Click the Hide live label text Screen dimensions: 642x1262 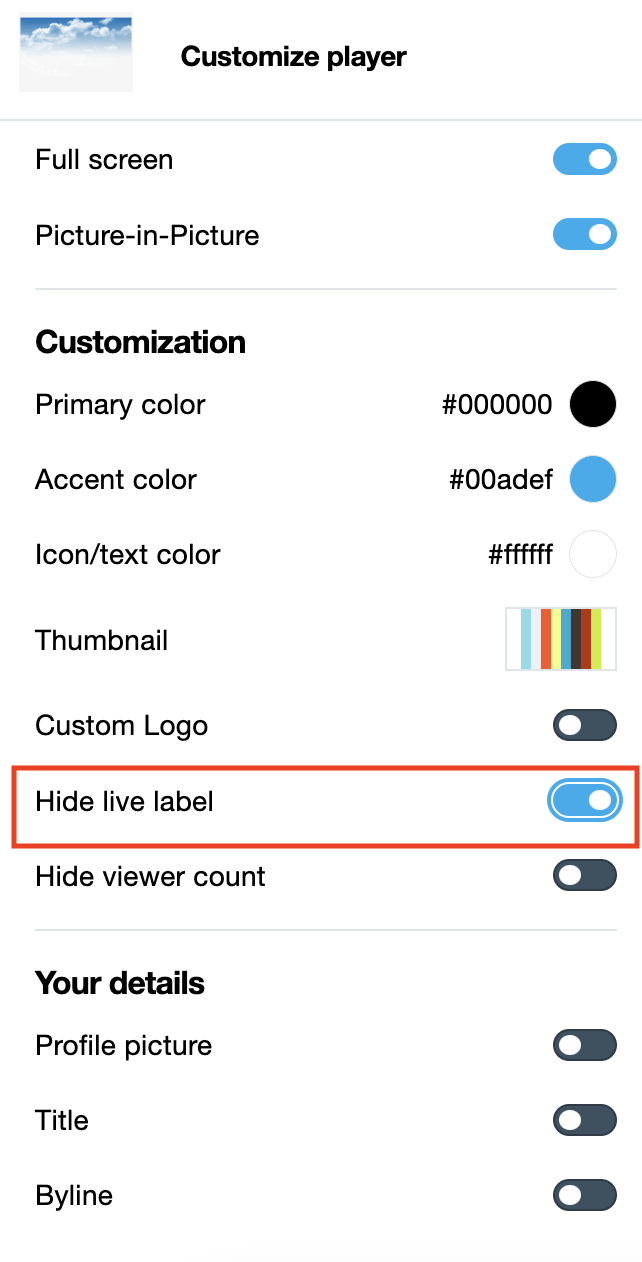(124, 801)
